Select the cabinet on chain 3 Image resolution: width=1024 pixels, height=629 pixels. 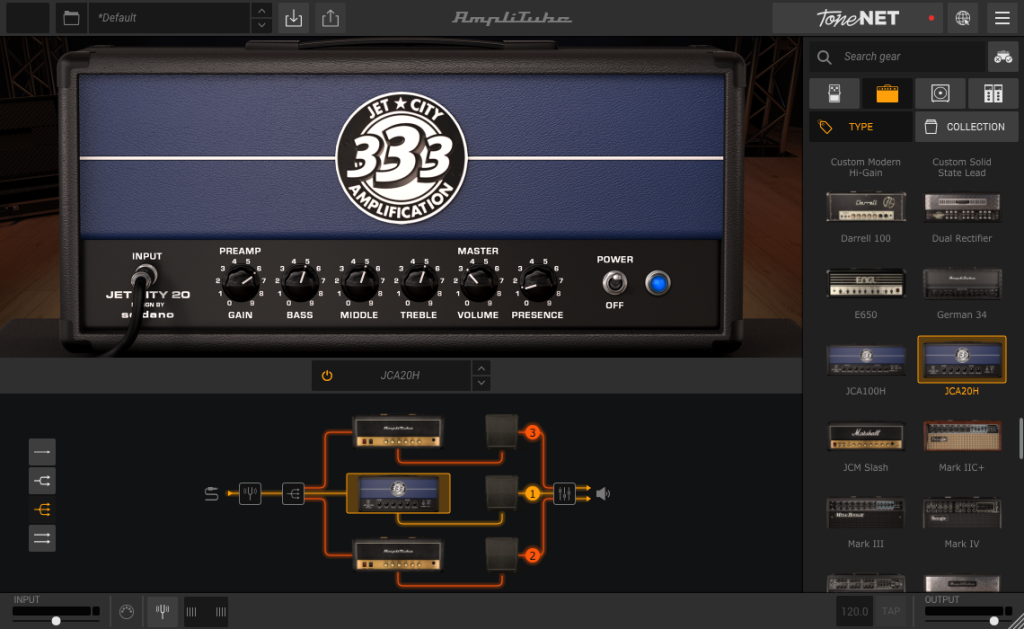coord(502,432)
